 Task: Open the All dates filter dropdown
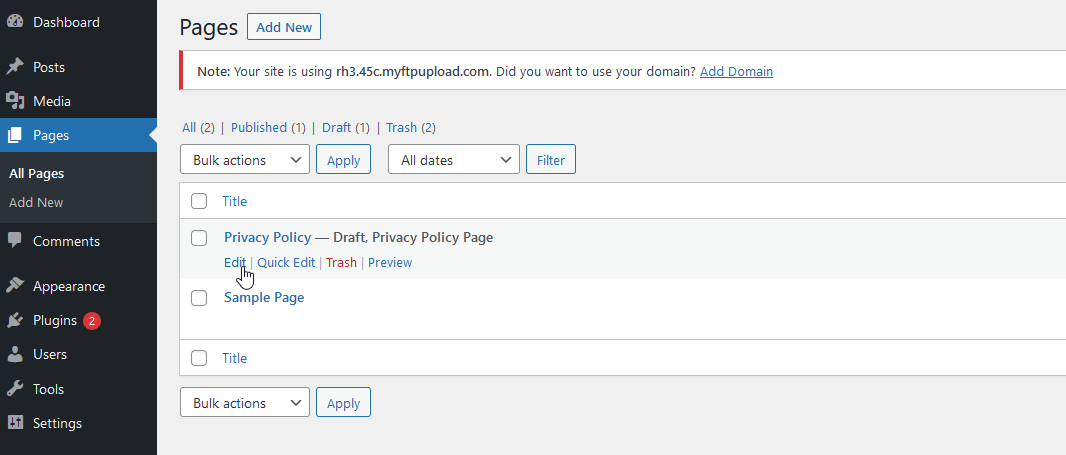tap(453, 159)
